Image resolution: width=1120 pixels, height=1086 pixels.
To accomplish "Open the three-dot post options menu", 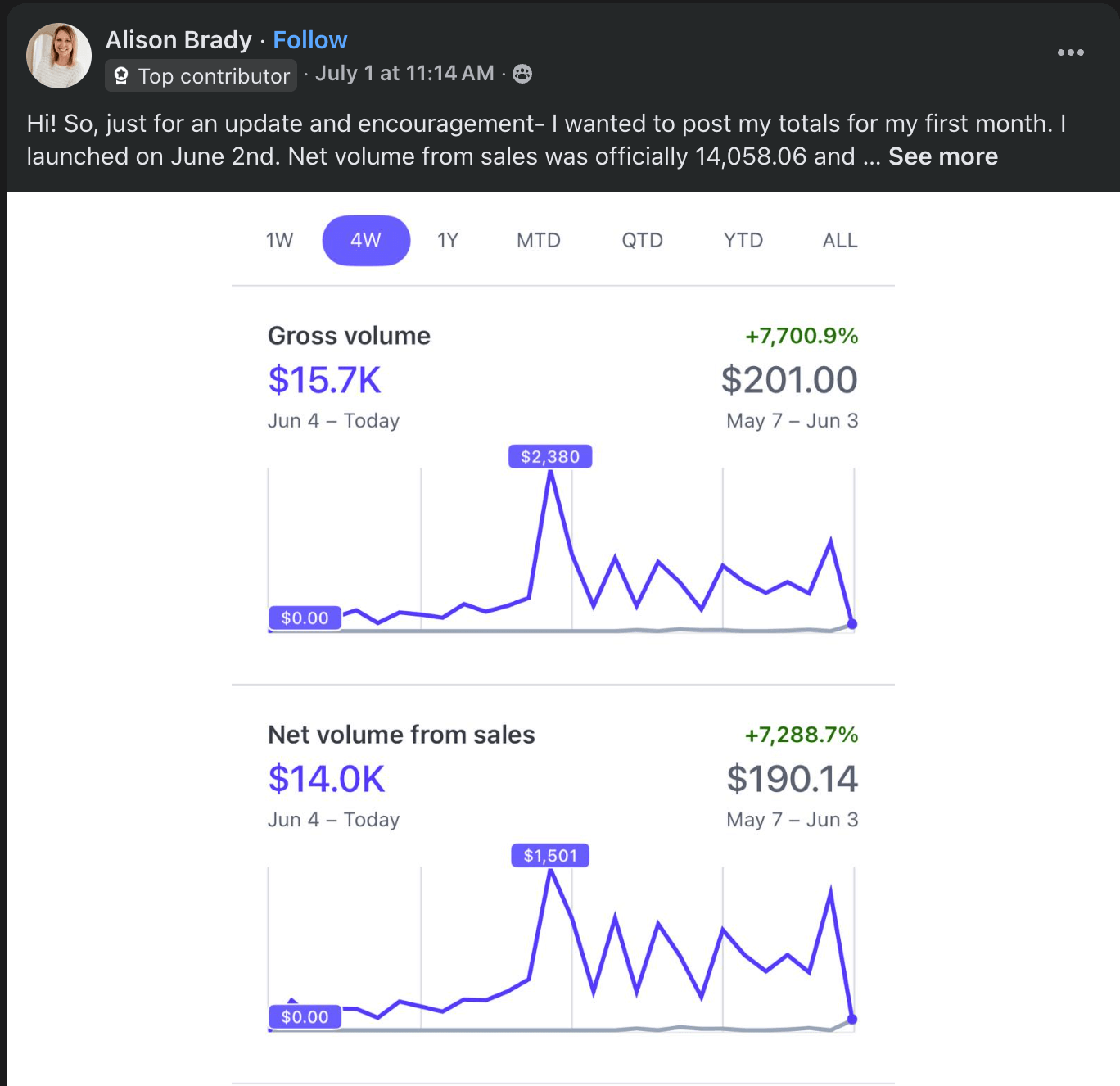I will tap(1070, 52).
